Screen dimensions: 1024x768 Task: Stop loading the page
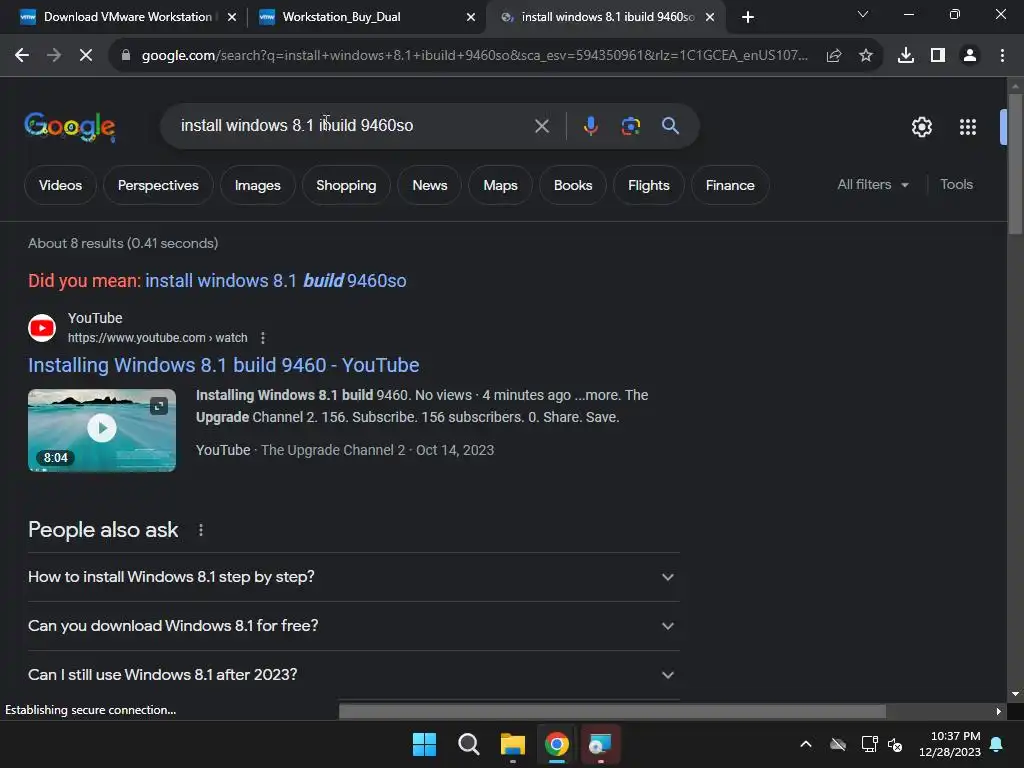click(x=86, y=56)
